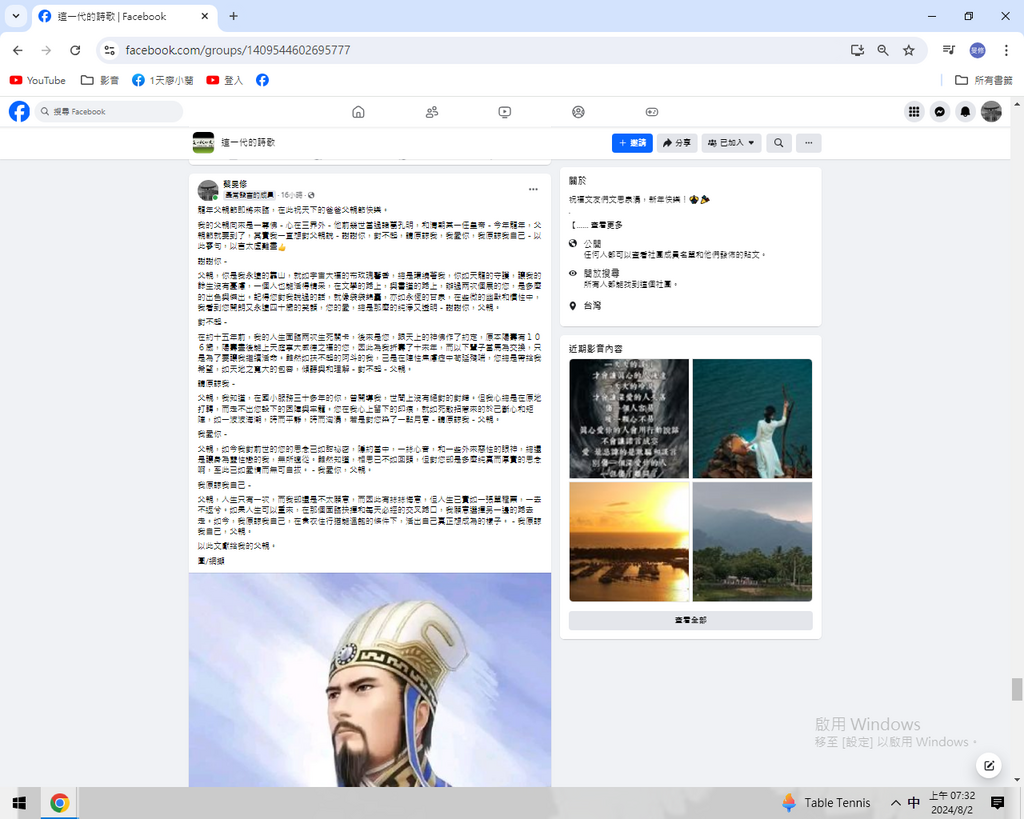
Task: Switch to the 這一代的詩歌 Facebook tab
Action: (x=118, y=16)
